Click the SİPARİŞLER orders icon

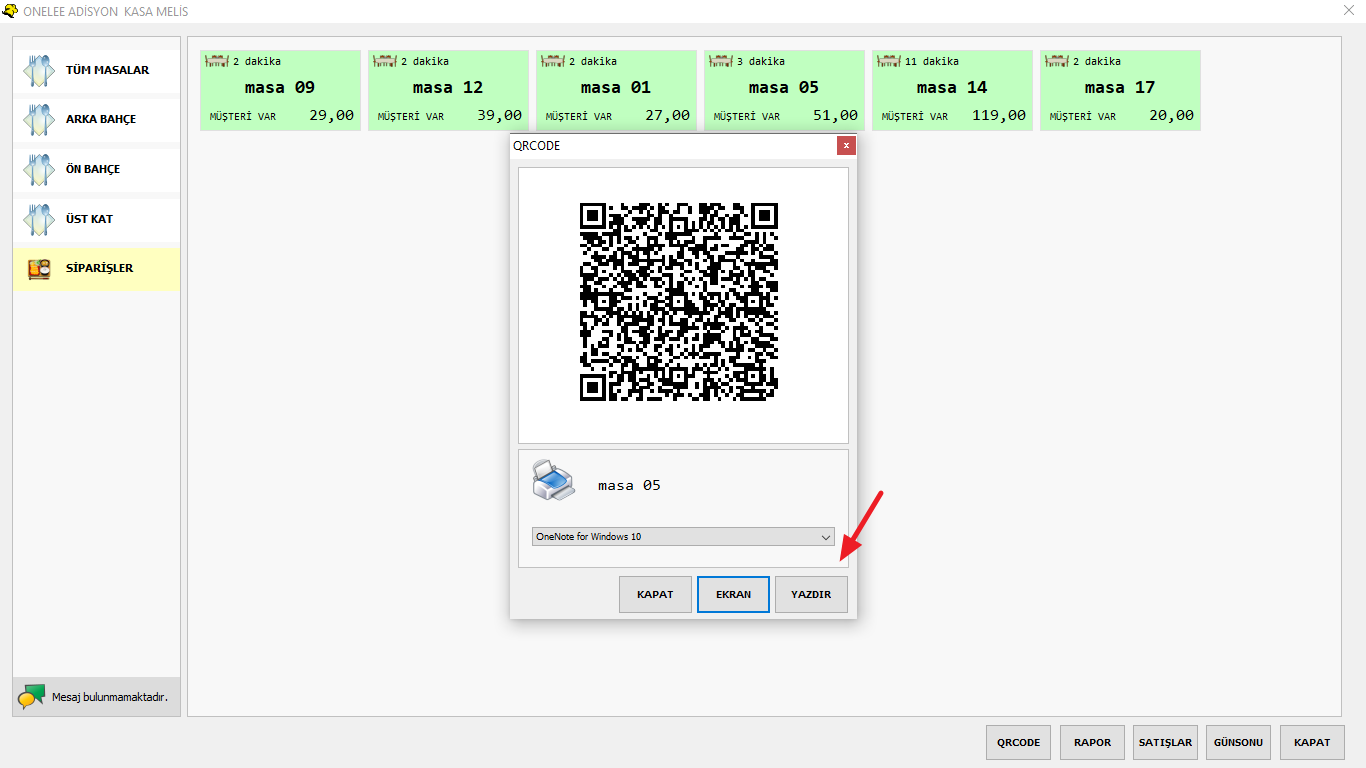(39, 269)
